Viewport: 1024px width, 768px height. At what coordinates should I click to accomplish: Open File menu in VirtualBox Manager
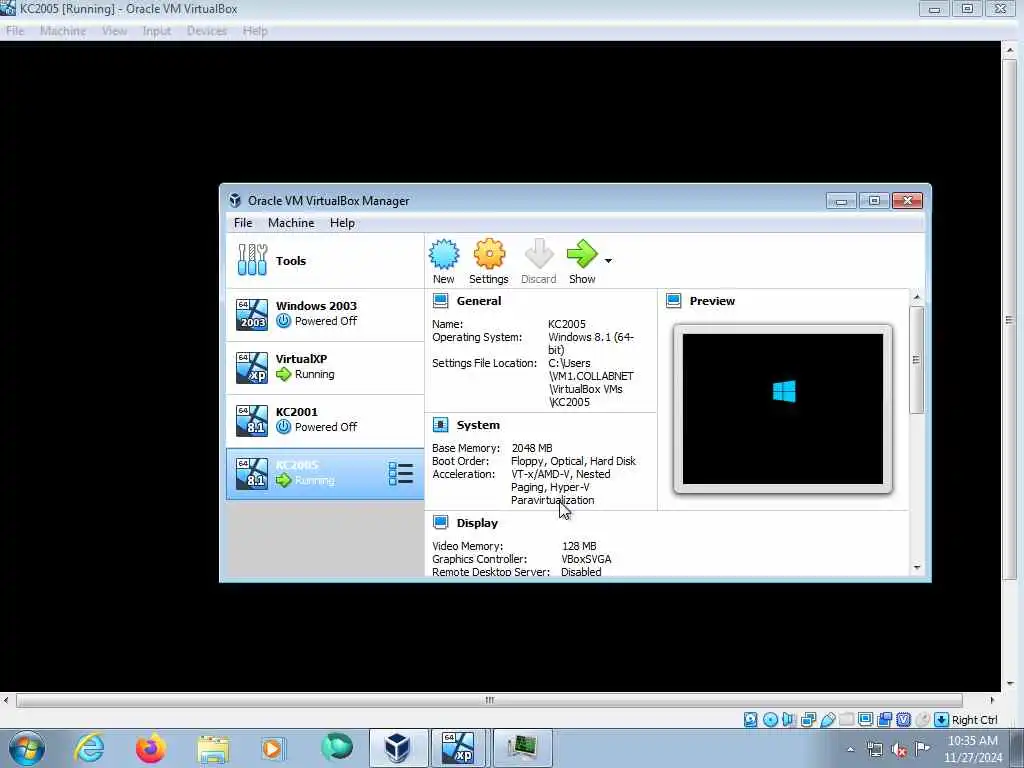click(x=243, y=223)
